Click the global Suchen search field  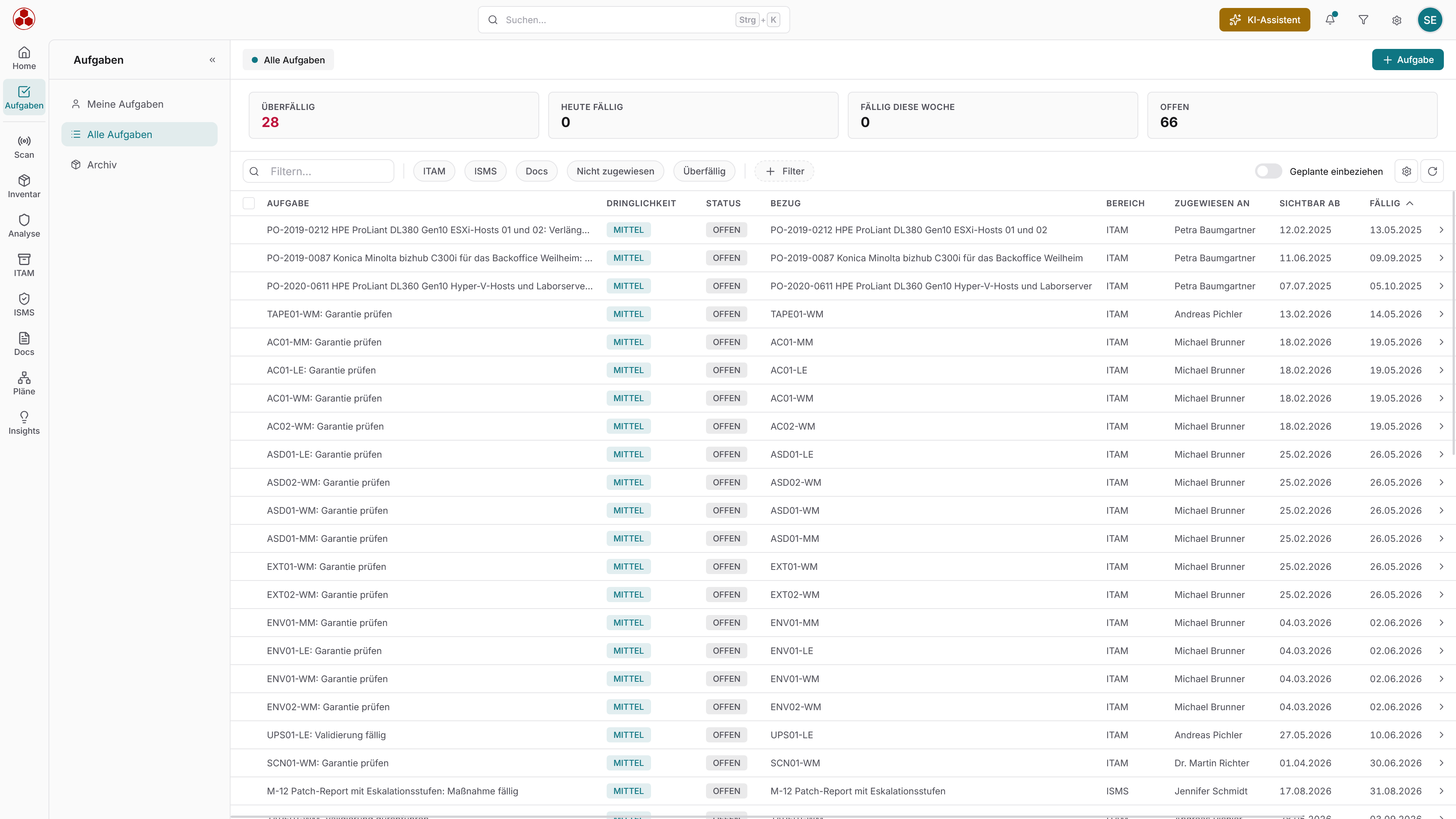(x=634, y=20)
